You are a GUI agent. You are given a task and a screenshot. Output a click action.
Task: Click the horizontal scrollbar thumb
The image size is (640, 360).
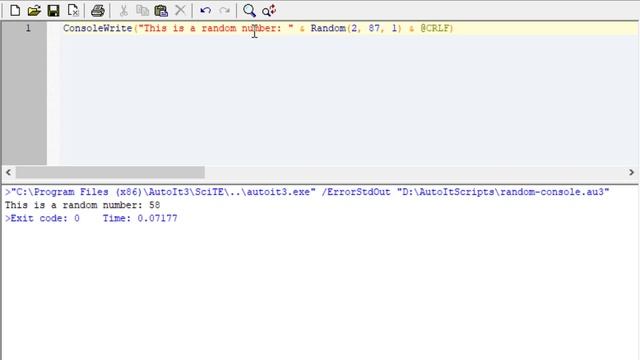(110, 172)
